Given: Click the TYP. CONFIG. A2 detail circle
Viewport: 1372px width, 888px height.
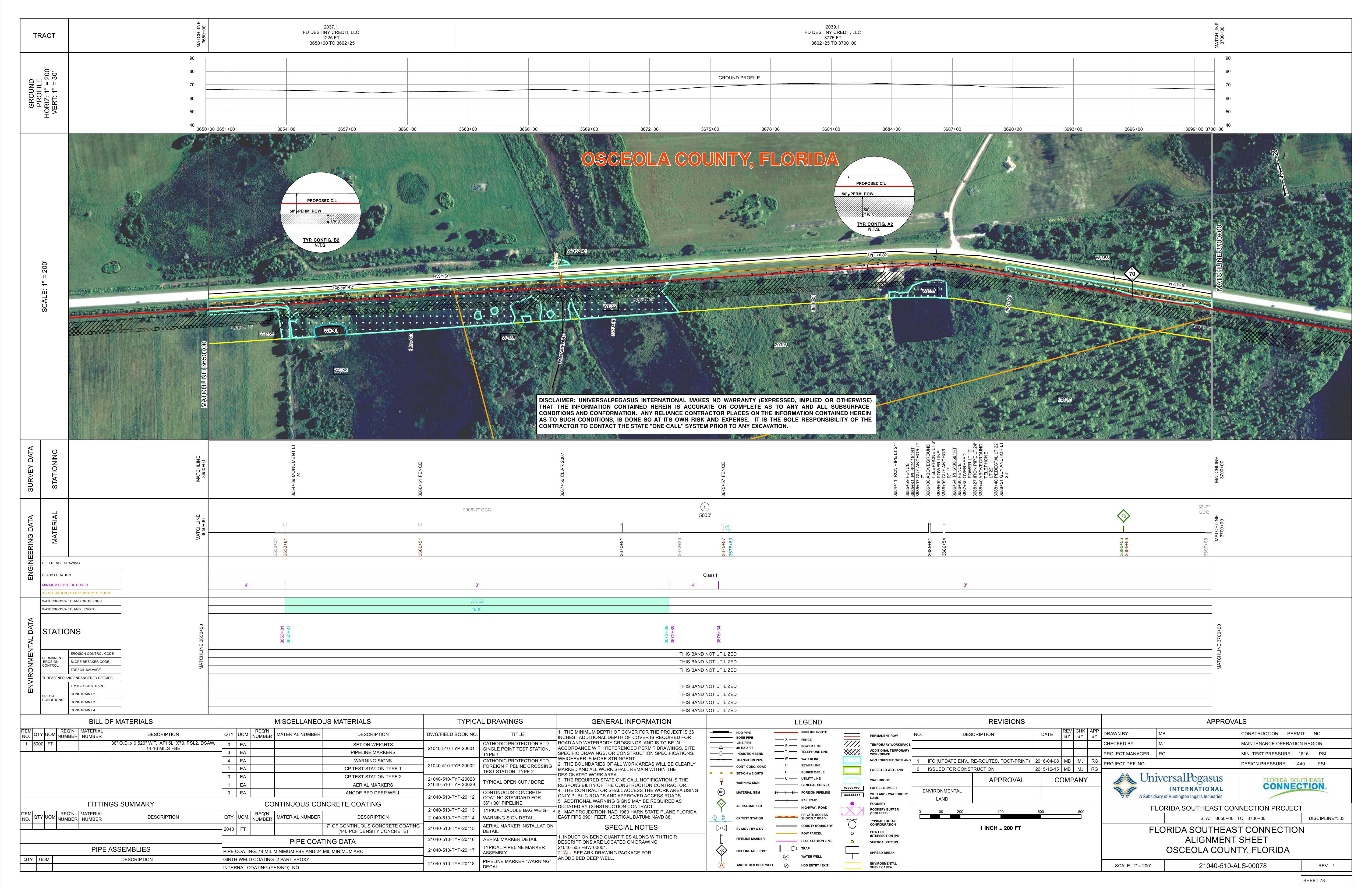Looking at the screenshot, I should tap(874, 197).
